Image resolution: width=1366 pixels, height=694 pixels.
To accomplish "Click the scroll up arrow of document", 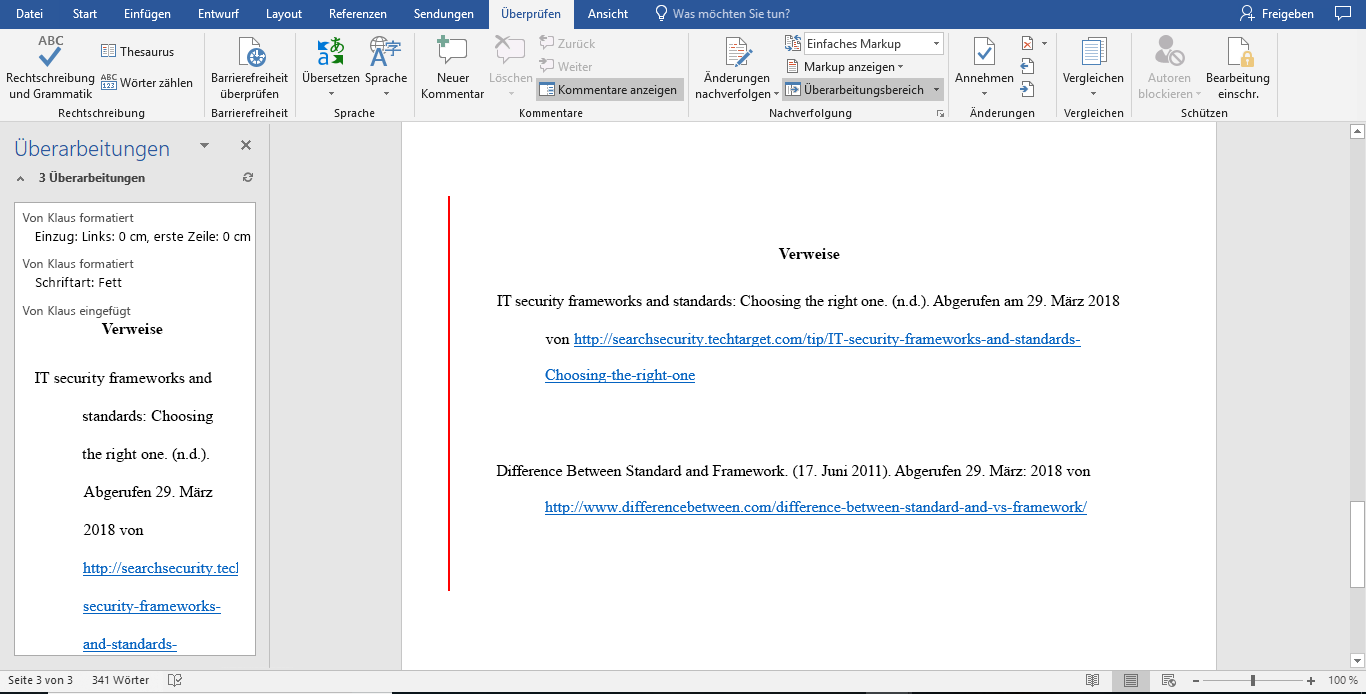I will [1357, 131].
